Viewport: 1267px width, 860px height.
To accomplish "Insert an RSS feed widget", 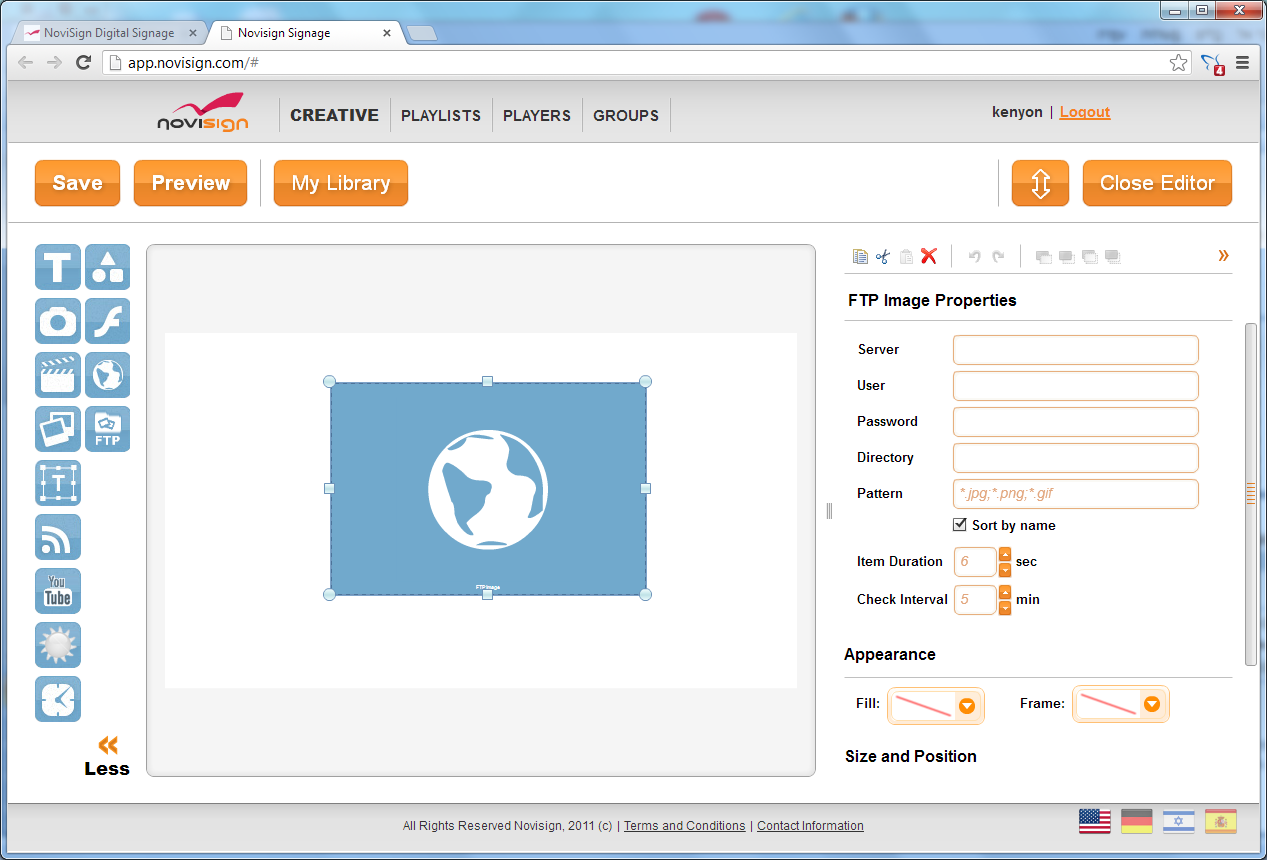I will 58,537.
